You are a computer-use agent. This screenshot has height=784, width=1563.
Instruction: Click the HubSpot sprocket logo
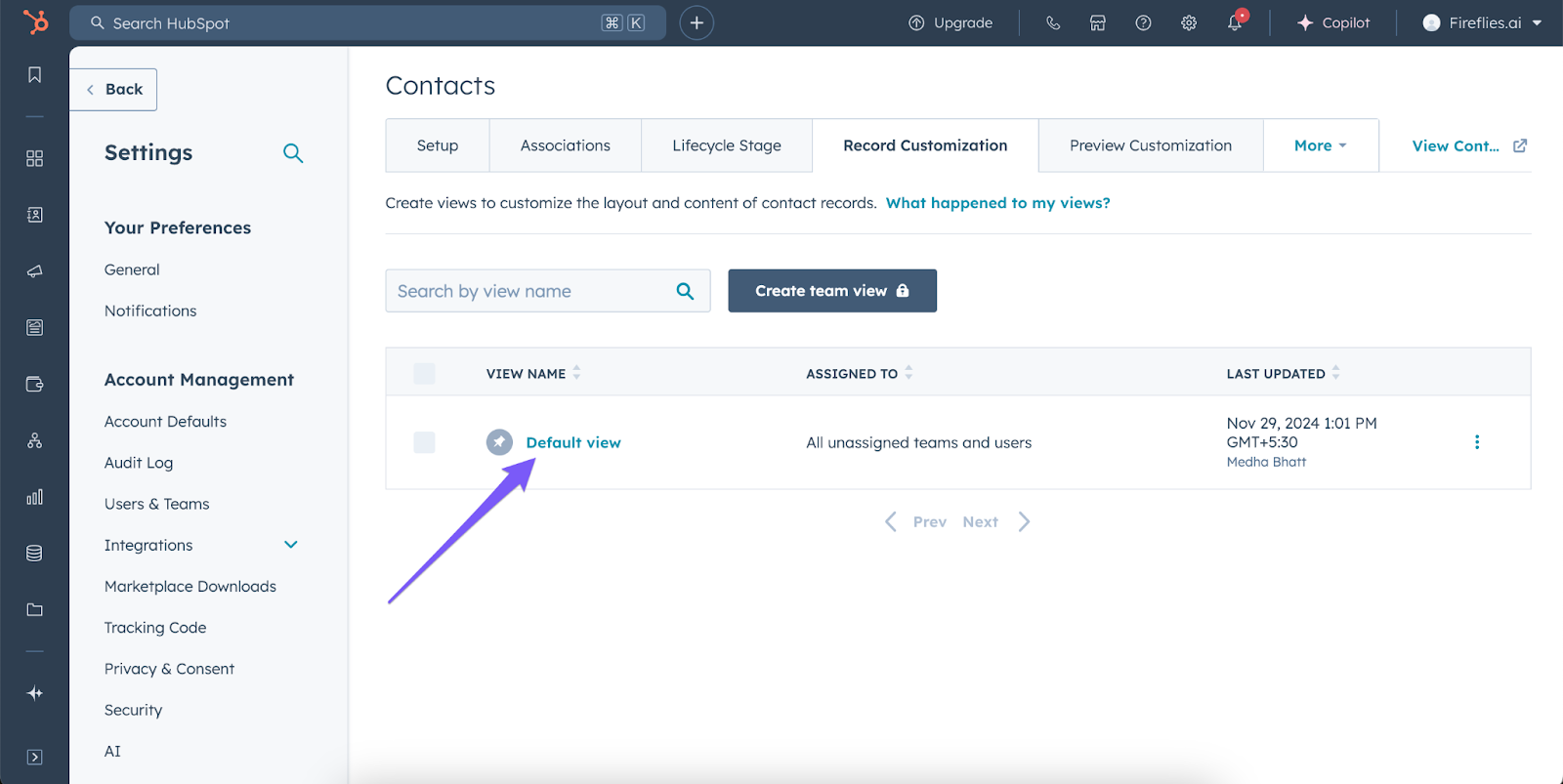pos(35,21)
